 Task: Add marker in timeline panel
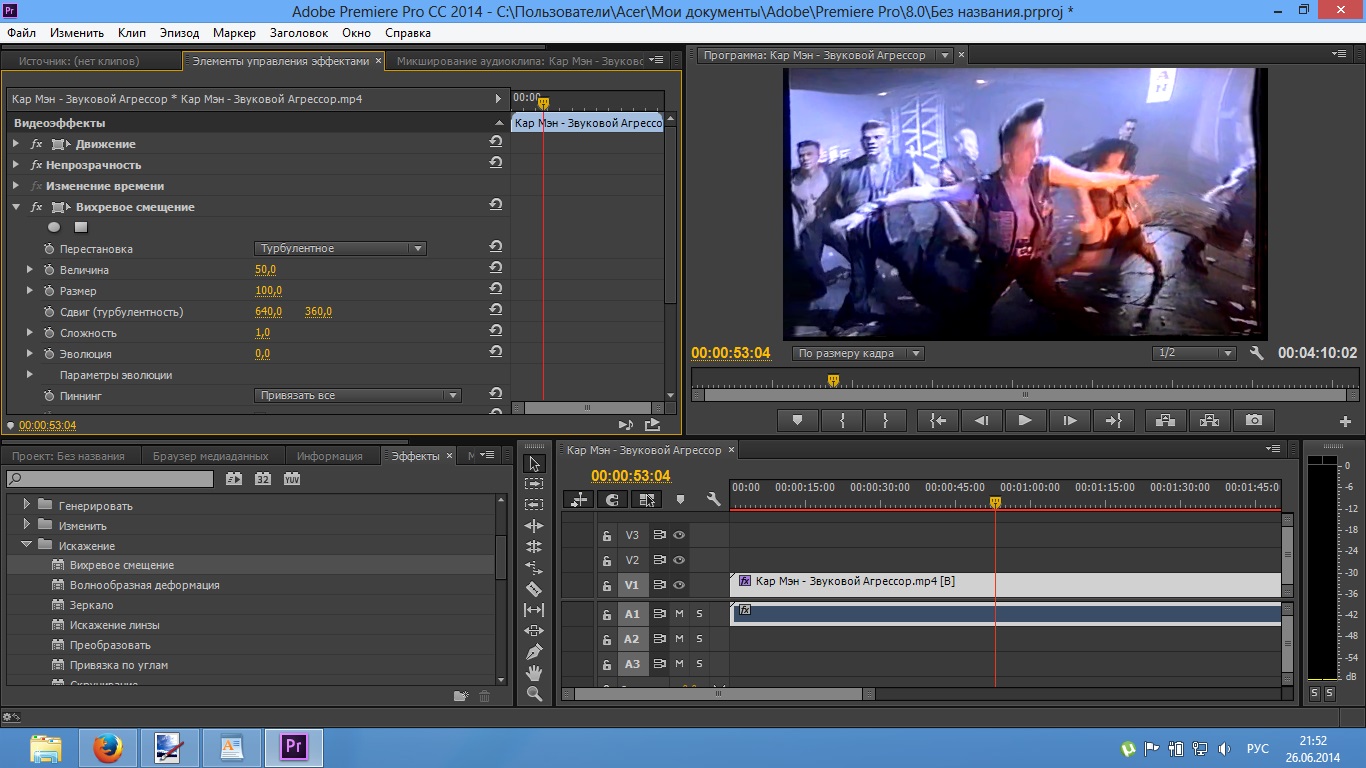pos(681,499)
